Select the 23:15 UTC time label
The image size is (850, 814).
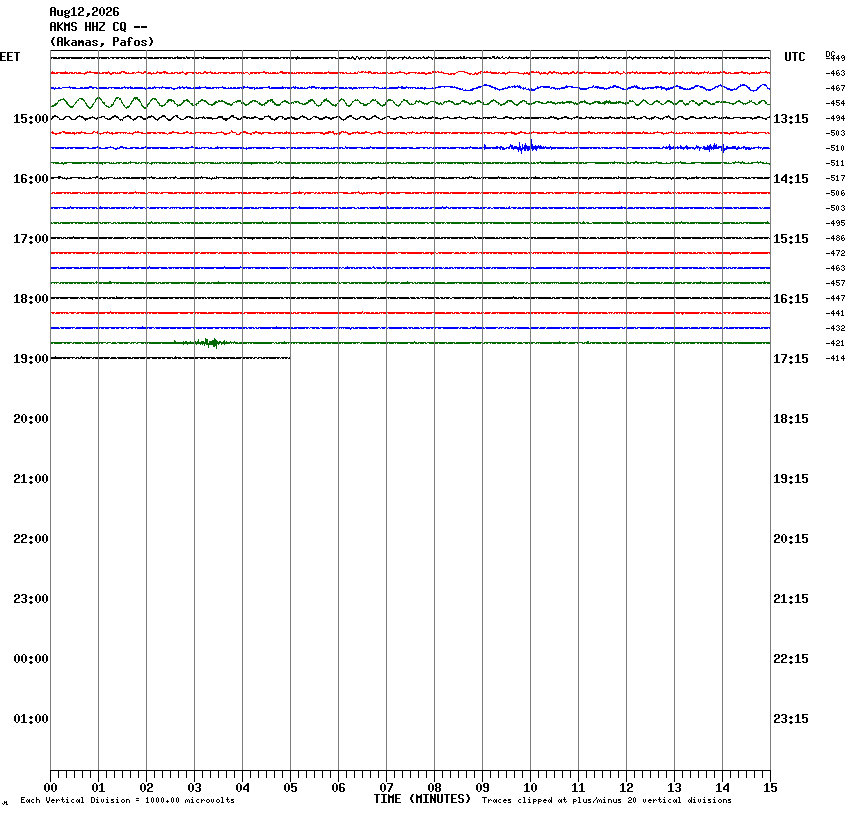click(790, 719)
